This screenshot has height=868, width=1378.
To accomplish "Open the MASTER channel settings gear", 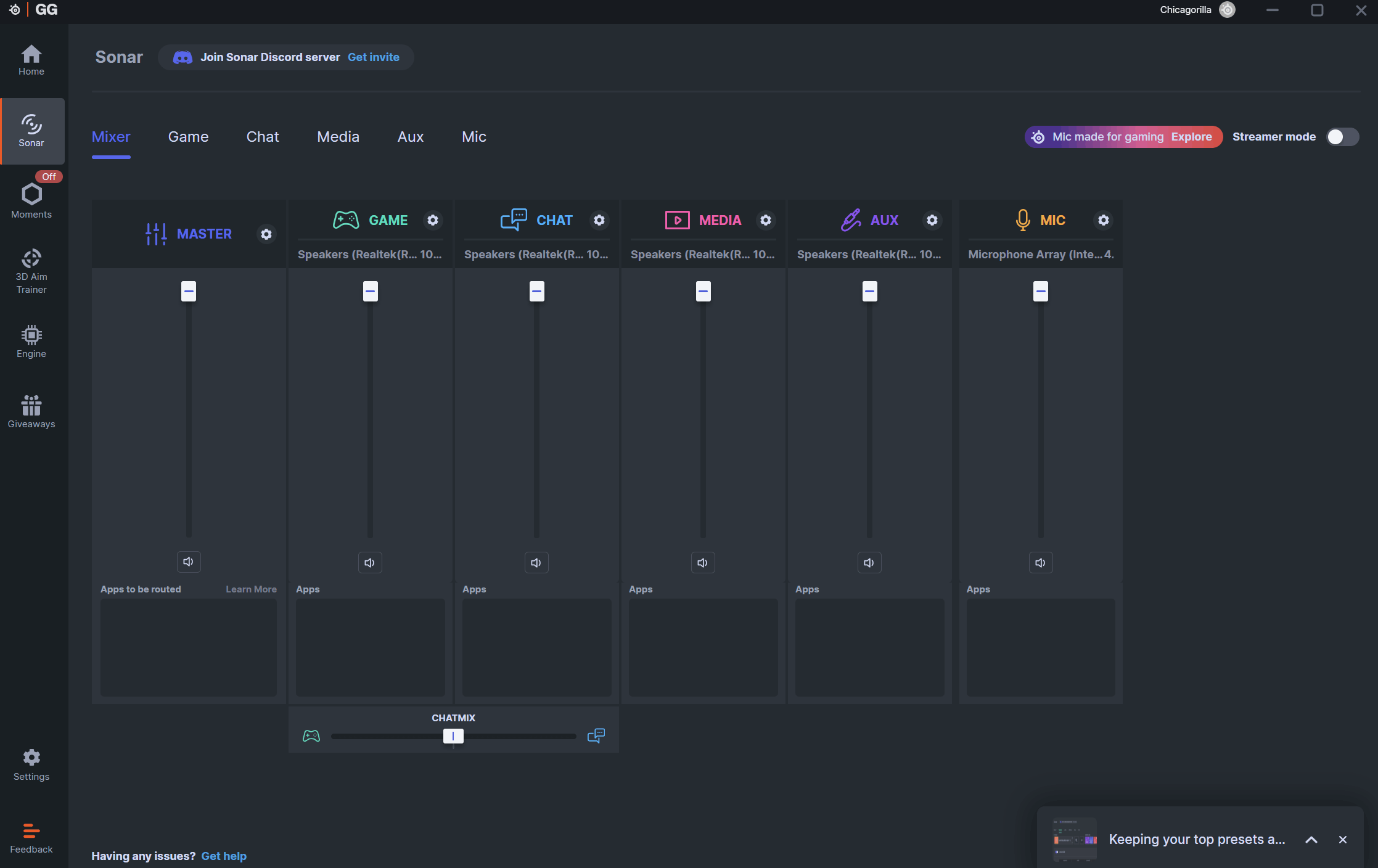I will click(x=266, y=234).
